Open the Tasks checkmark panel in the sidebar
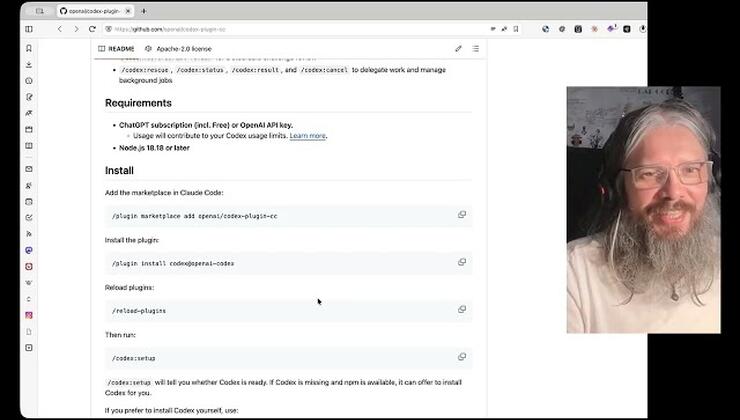This screenshot has height=420, width=740. (29, 218)
